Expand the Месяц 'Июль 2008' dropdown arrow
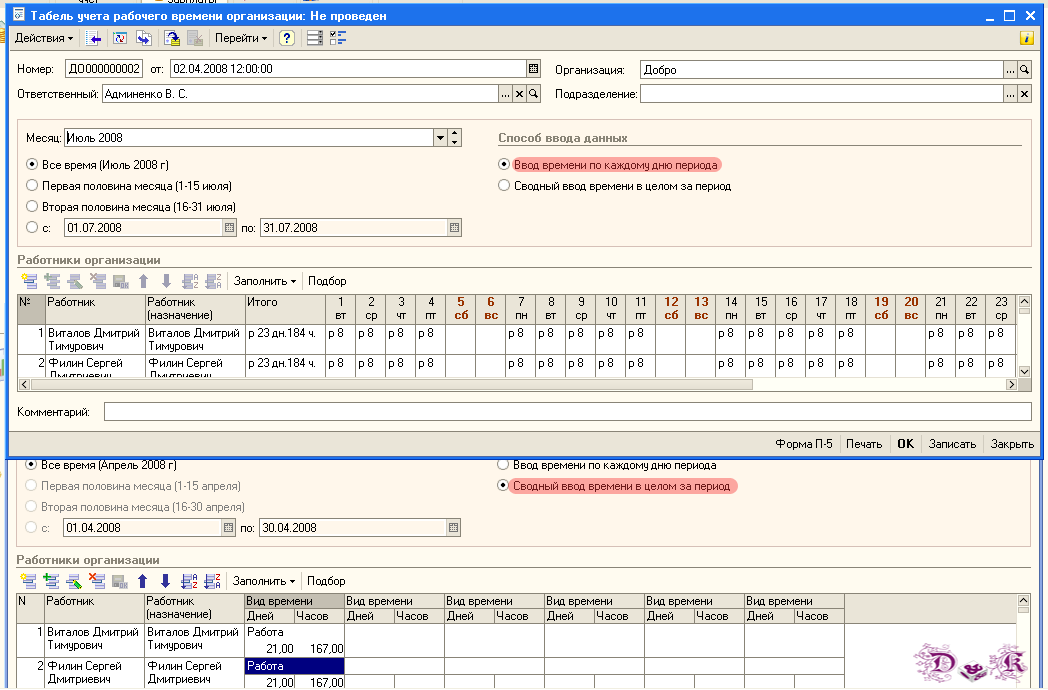The image size is (1048, 690). [x=440, y=138]
